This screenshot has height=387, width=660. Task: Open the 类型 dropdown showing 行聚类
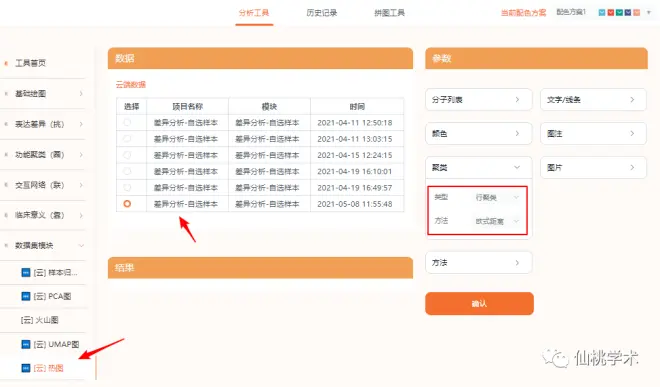pos(497,198)
